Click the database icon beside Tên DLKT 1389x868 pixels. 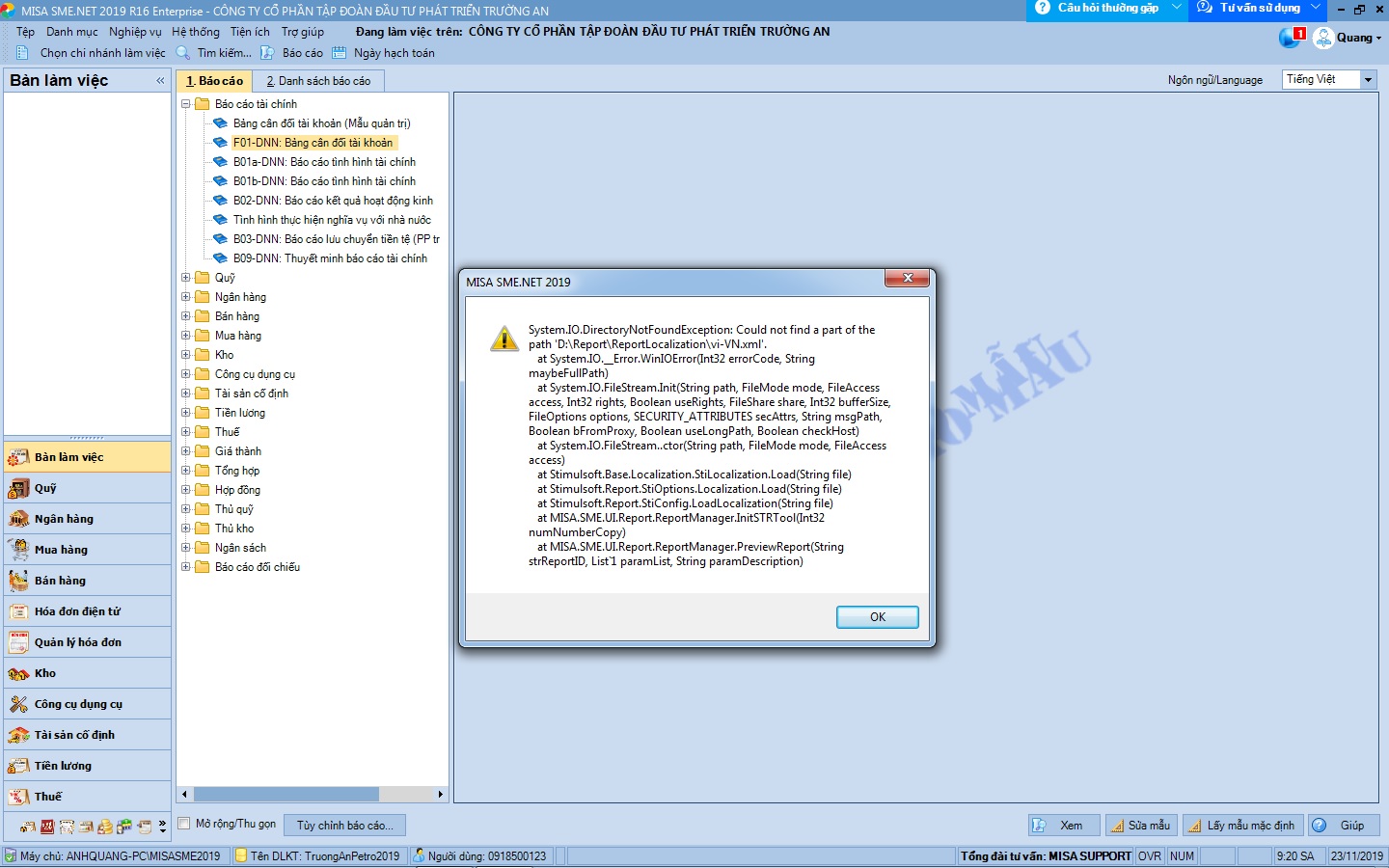241,855
